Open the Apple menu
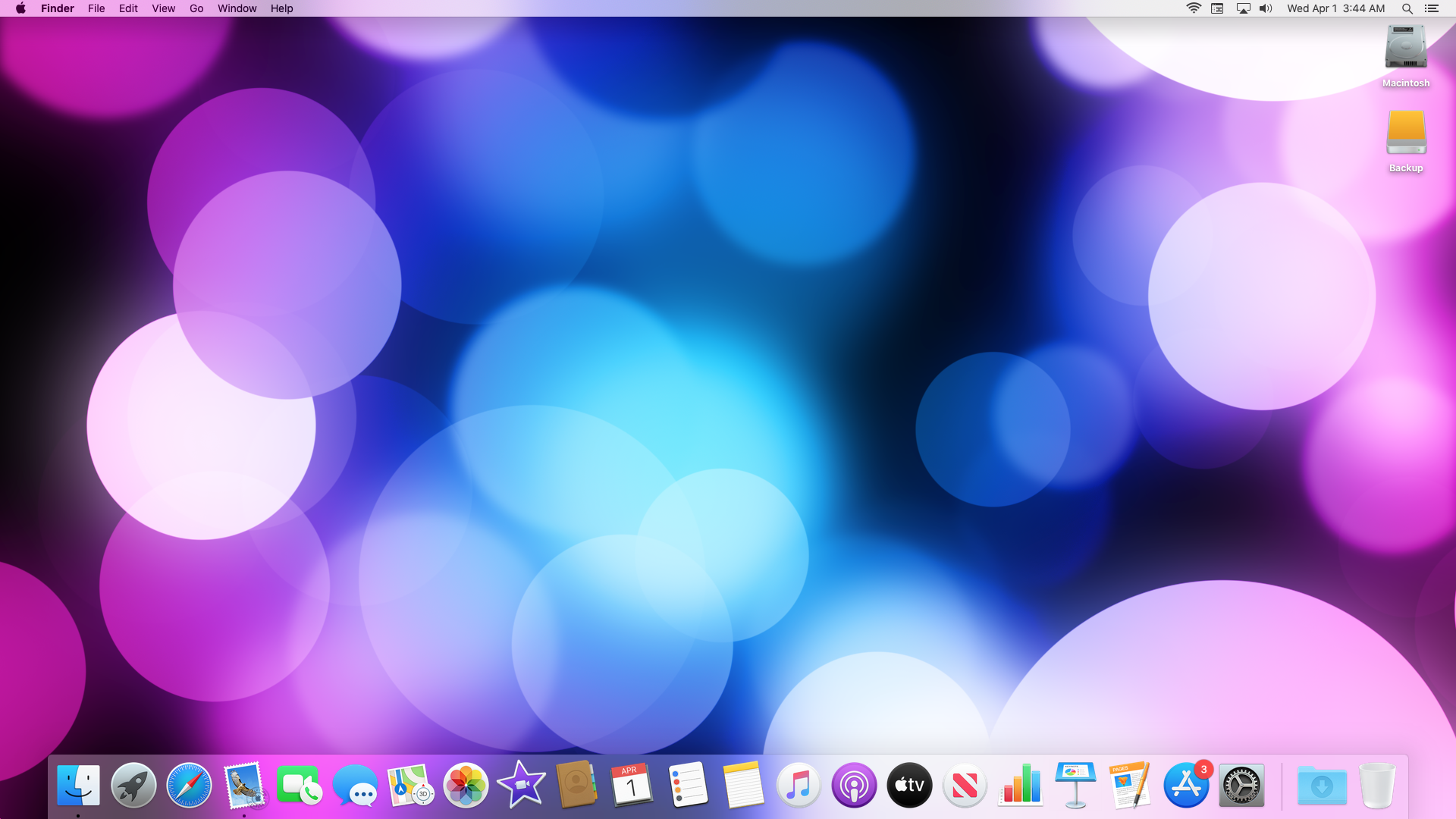1456x819 pixels. click(20, 8)
